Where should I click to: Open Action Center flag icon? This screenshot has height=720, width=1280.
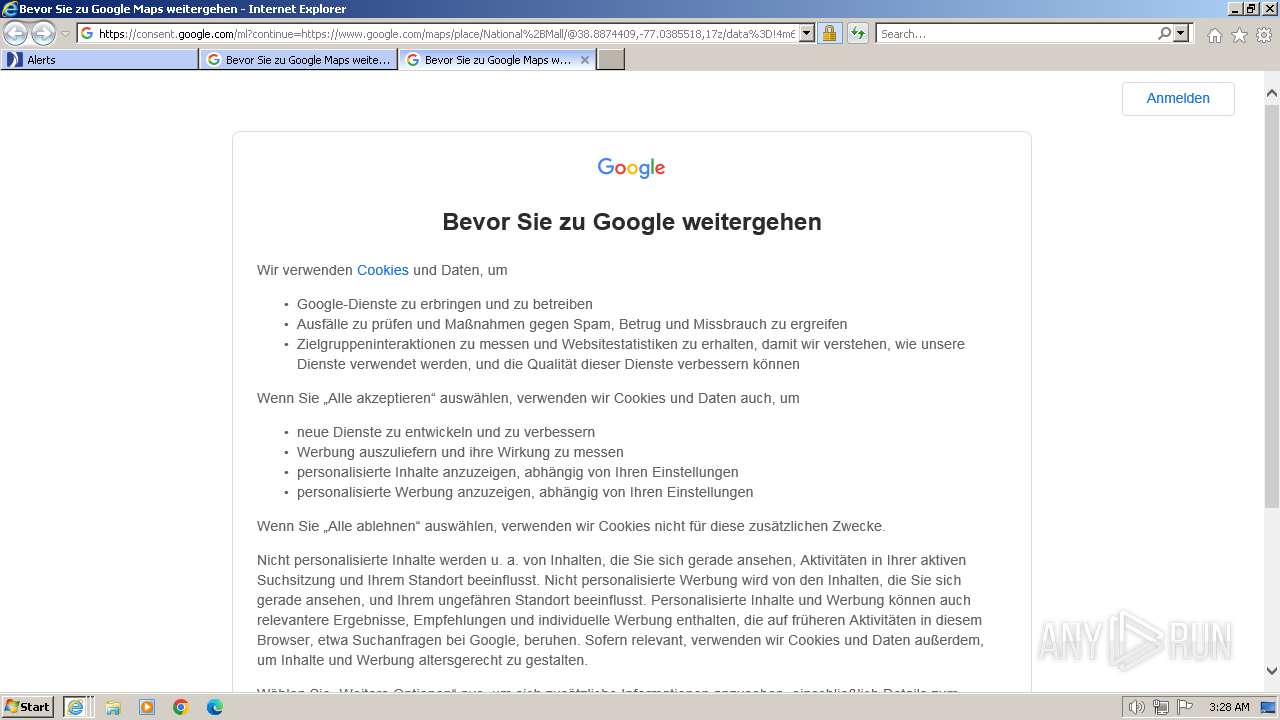[1184, 707]
